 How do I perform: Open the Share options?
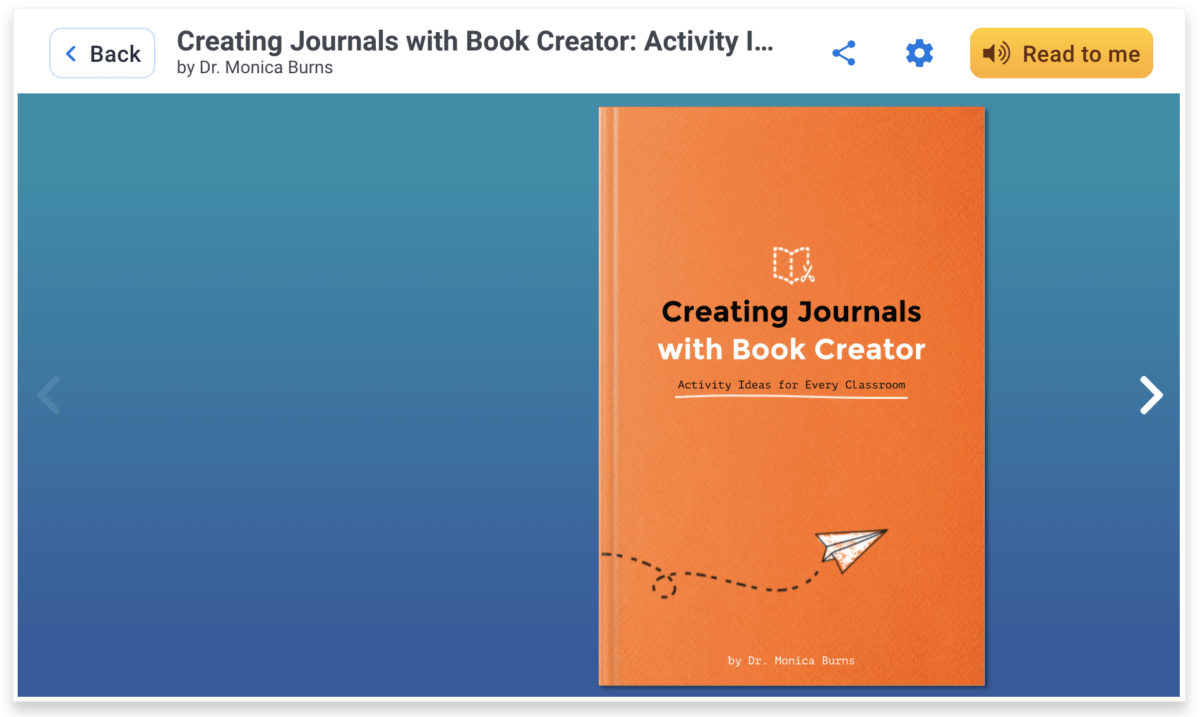coord(843,53)
